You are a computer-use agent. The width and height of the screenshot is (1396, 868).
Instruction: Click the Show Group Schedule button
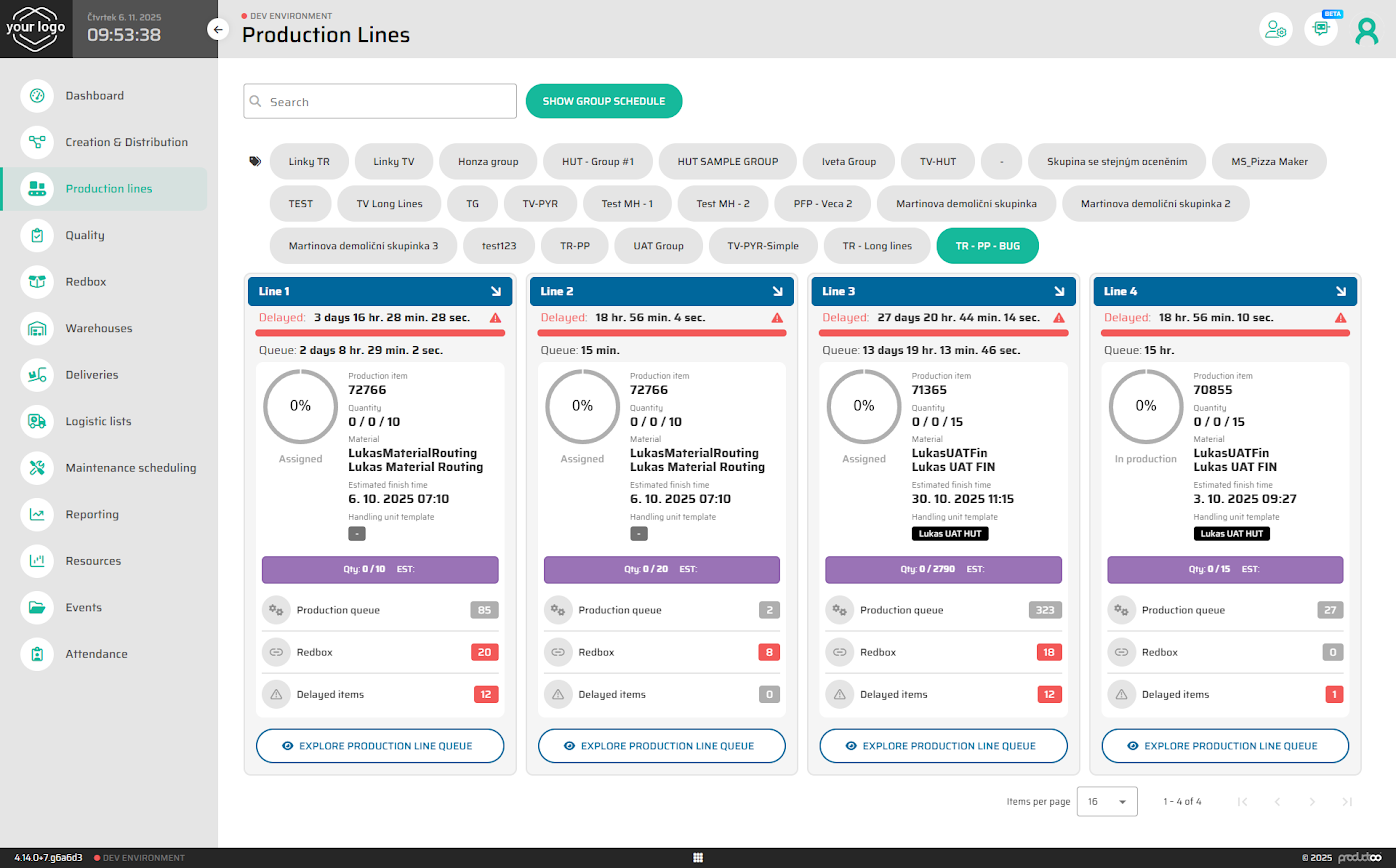pyautogui.click(x=603, y=102)
